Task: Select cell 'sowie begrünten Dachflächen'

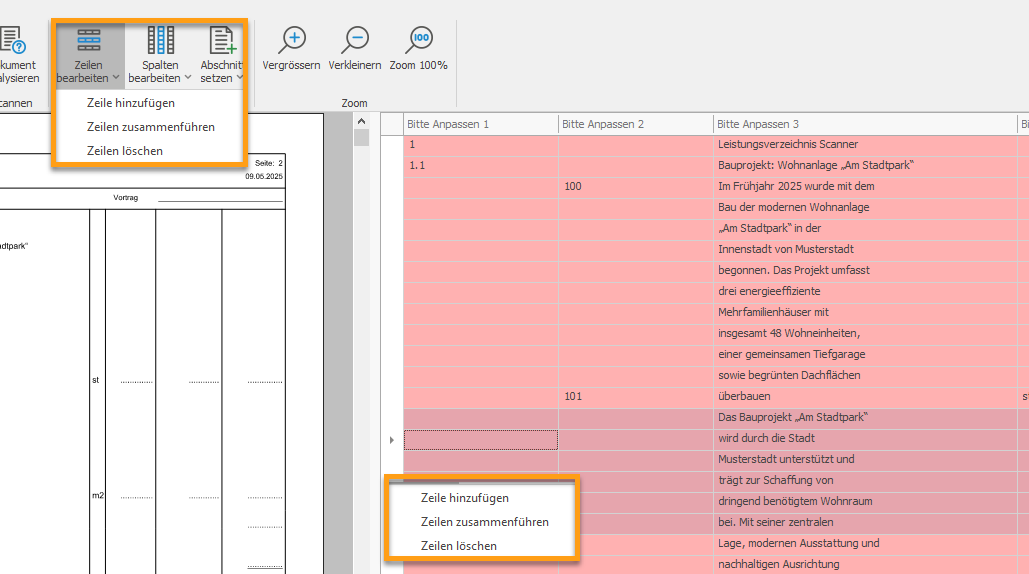Action: pyautogui.click(x=865, y=375)
